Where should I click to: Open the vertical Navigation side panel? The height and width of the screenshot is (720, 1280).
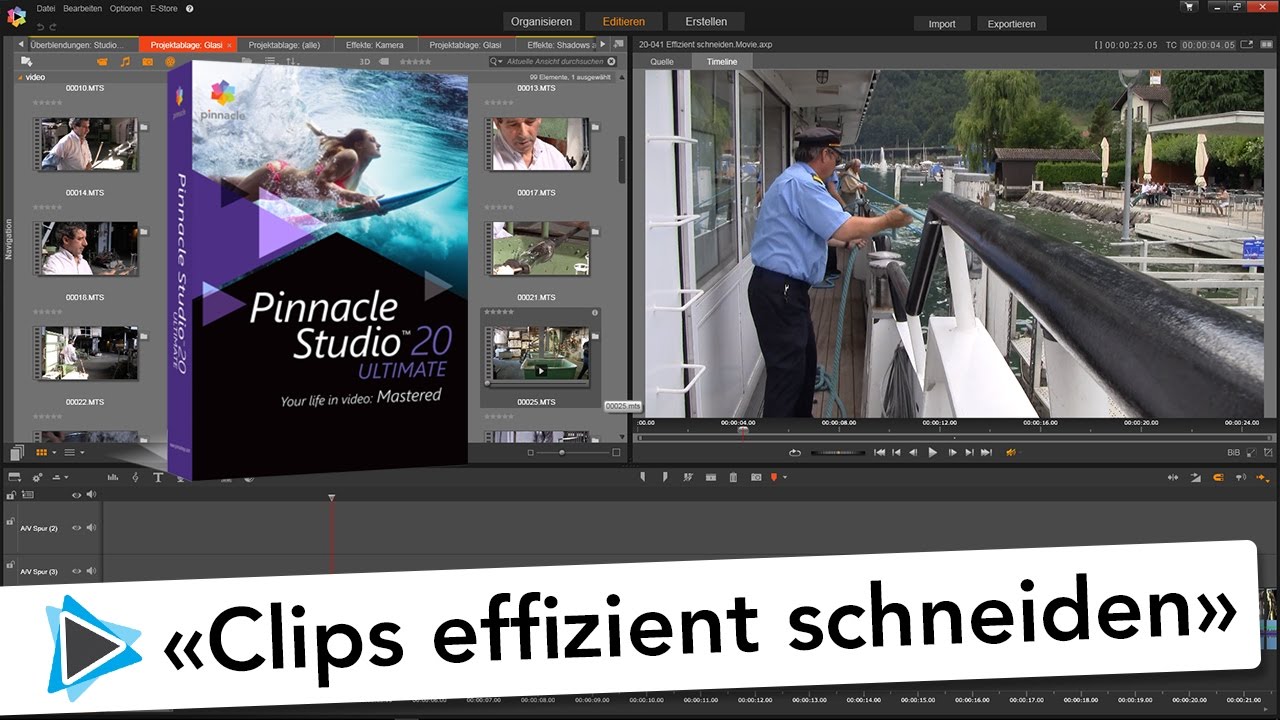tap(8, 240)
